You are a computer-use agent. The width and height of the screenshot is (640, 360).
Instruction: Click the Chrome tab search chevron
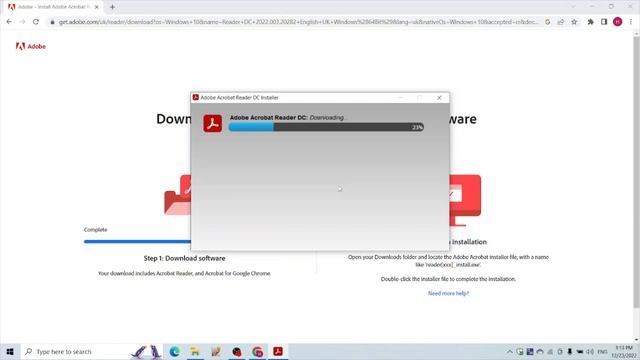pos(573,7)
